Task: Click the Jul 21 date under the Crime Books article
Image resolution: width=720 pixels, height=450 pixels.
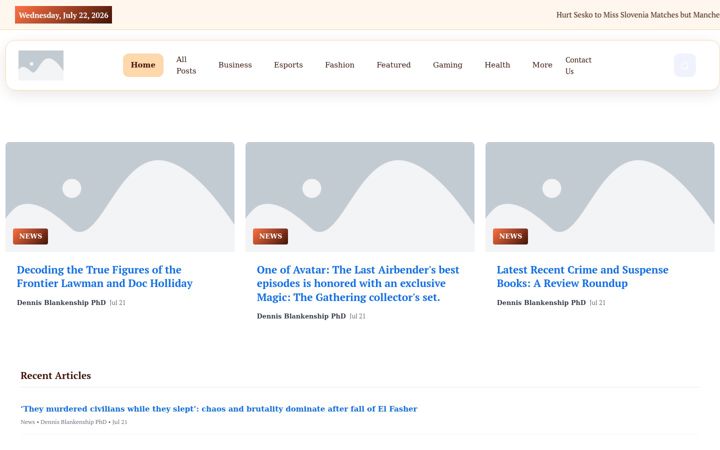Action: tap(597, 303)
